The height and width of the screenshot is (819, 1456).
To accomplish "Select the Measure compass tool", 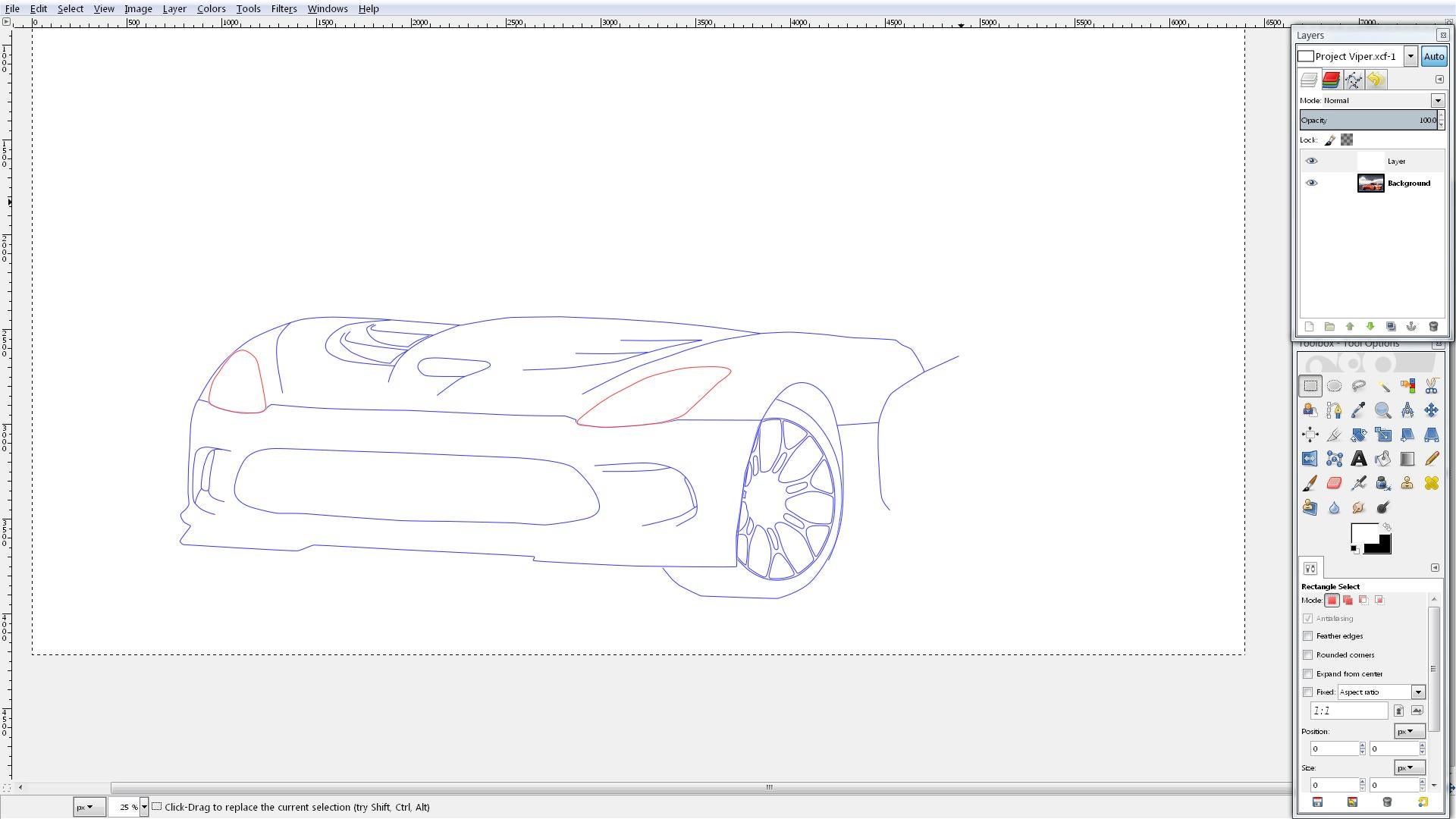I will click(1407, 410).
